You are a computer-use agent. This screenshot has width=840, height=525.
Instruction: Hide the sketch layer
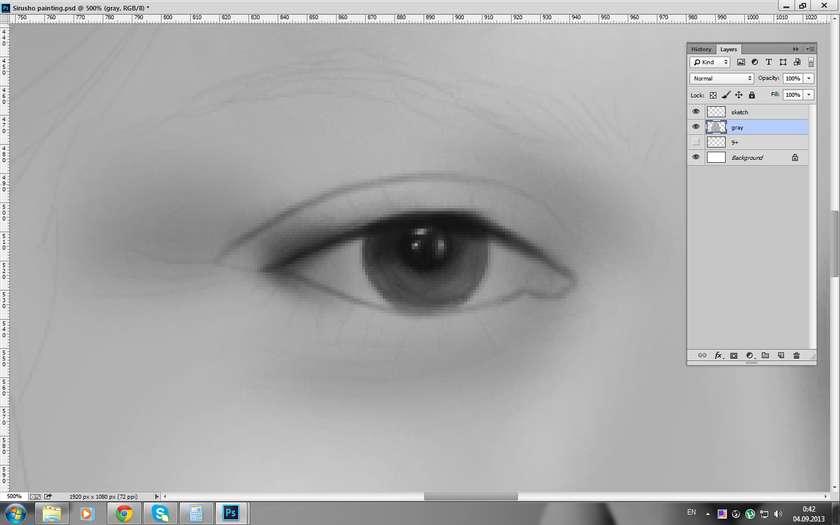pyautogui.click(x=696, y=112)
